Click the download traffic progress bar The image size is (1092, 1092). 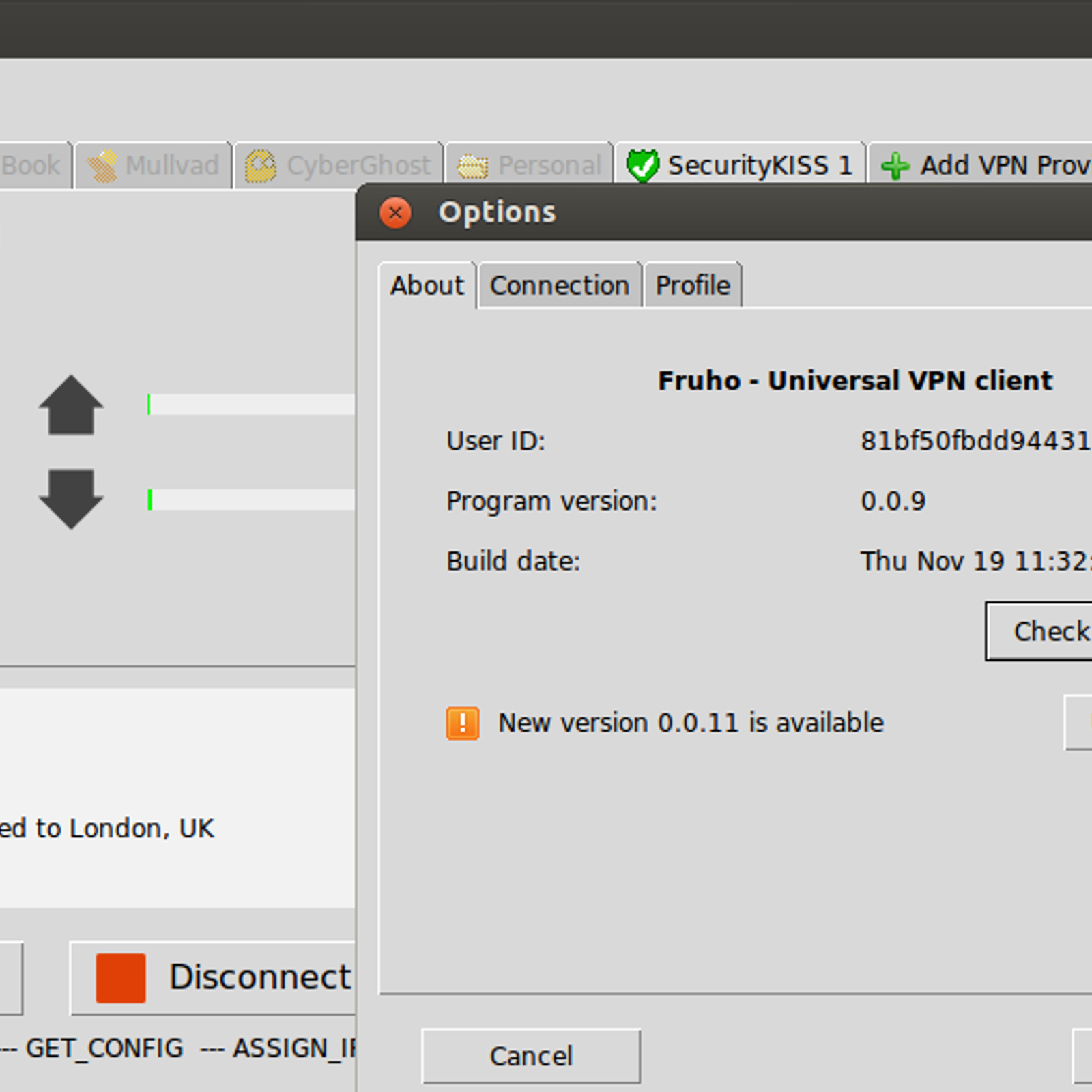point(251,500)
